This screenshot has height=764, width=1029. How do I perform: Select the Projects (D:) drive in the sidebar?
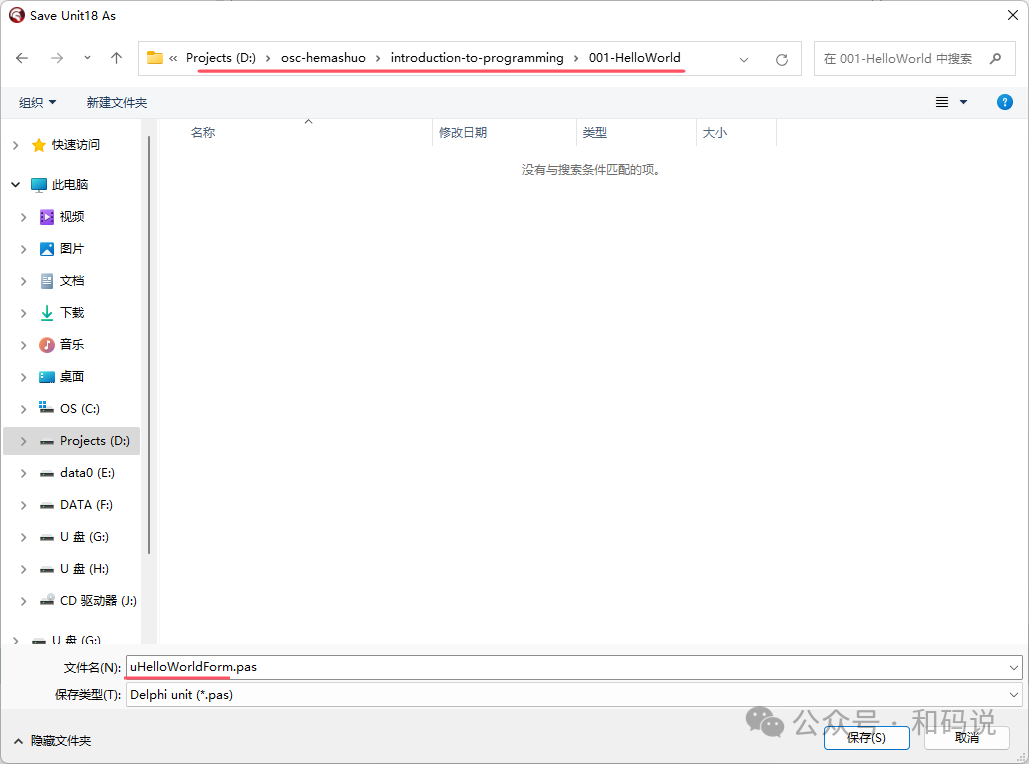point(88,440)
